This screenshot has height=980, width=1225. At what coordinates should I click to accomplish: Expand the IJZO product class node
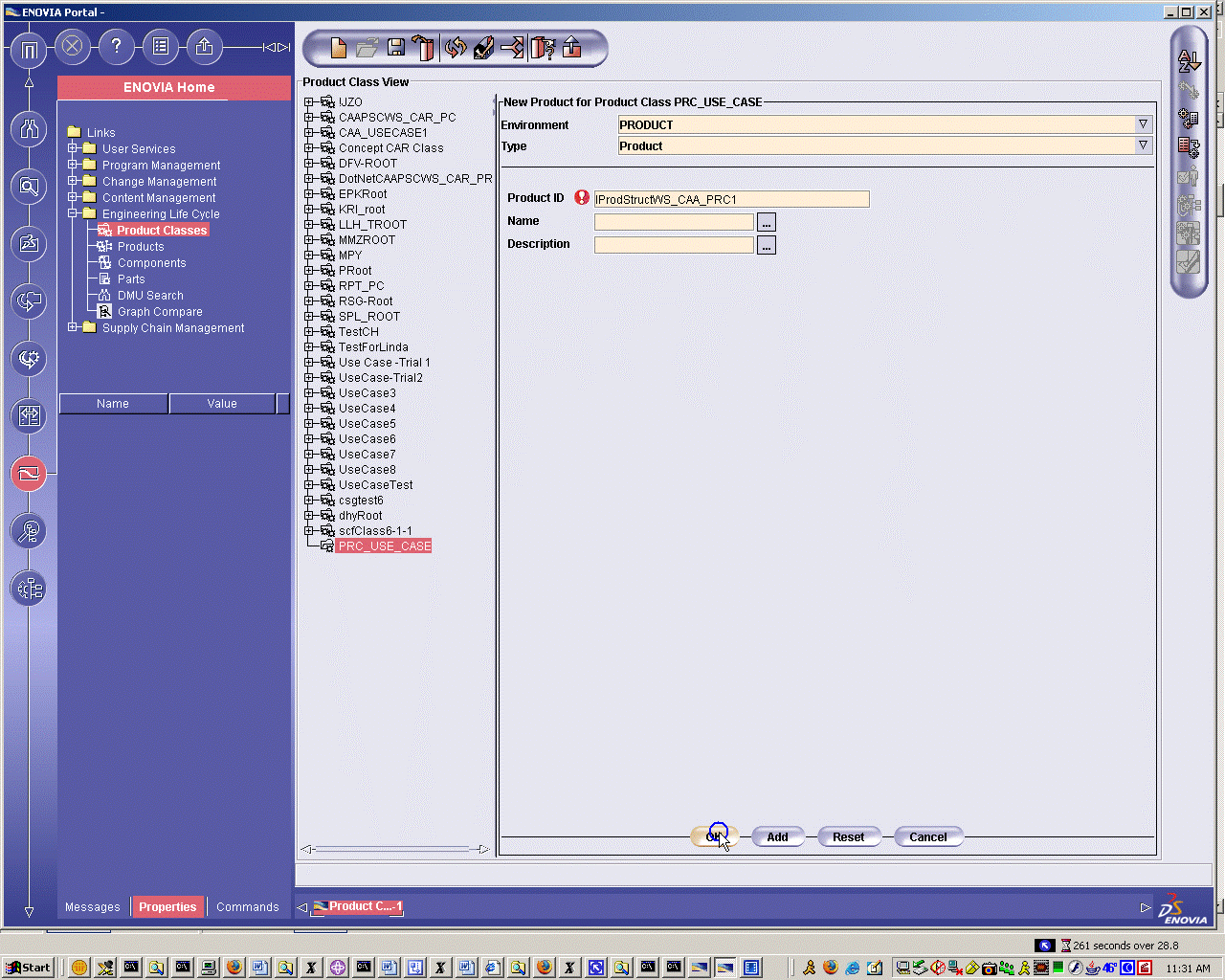point(309,101)
